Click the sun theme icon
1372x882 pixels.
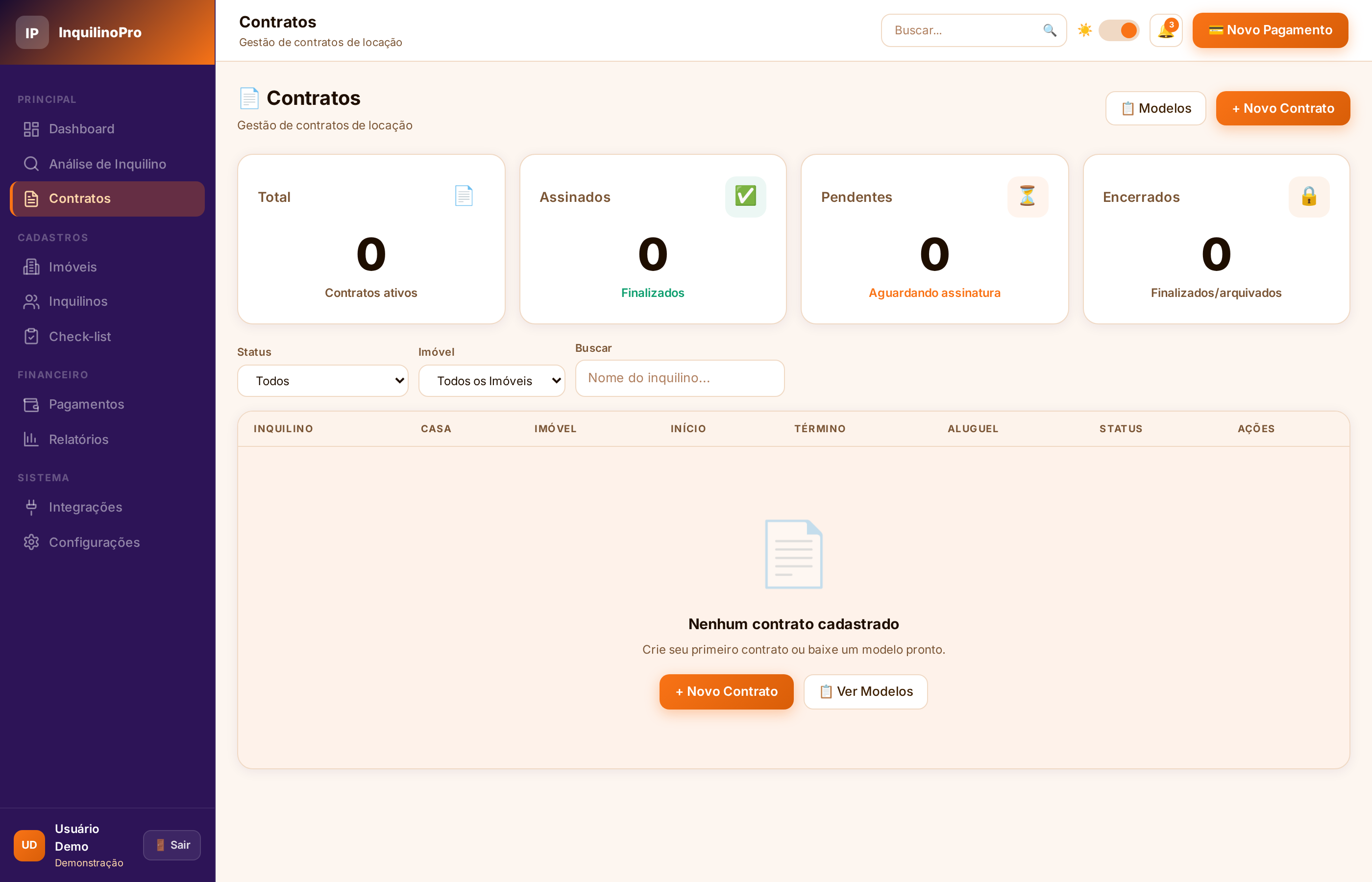[x=1084, y=30]
